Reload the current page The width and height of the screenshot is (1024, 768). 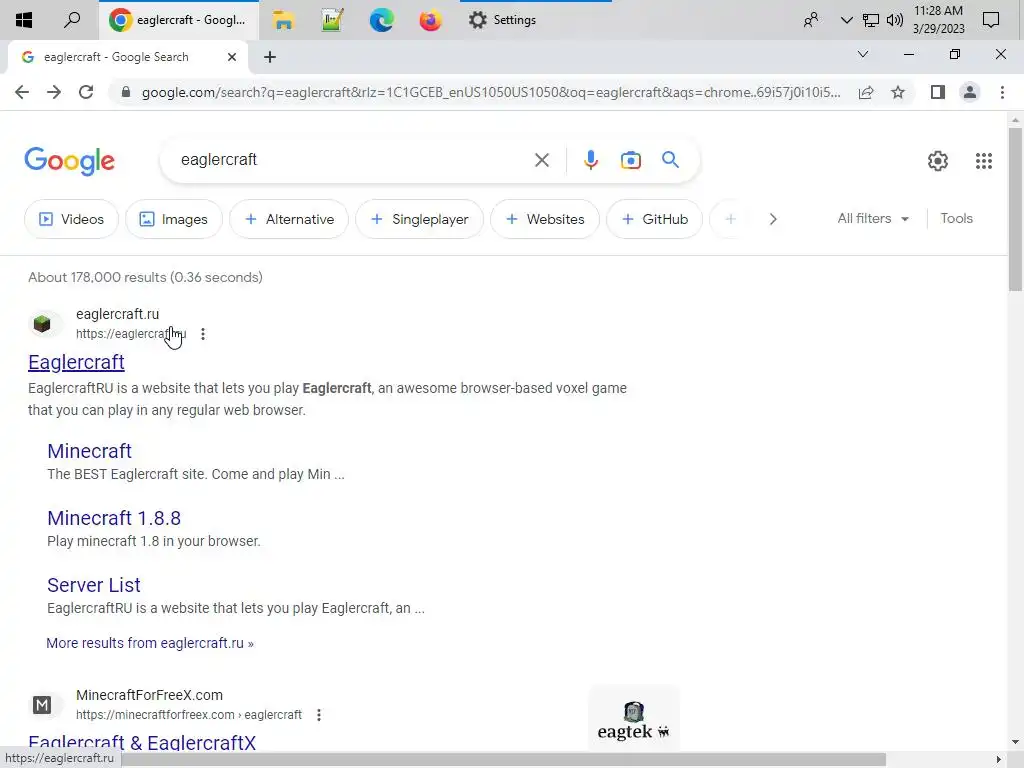point(86,92)
